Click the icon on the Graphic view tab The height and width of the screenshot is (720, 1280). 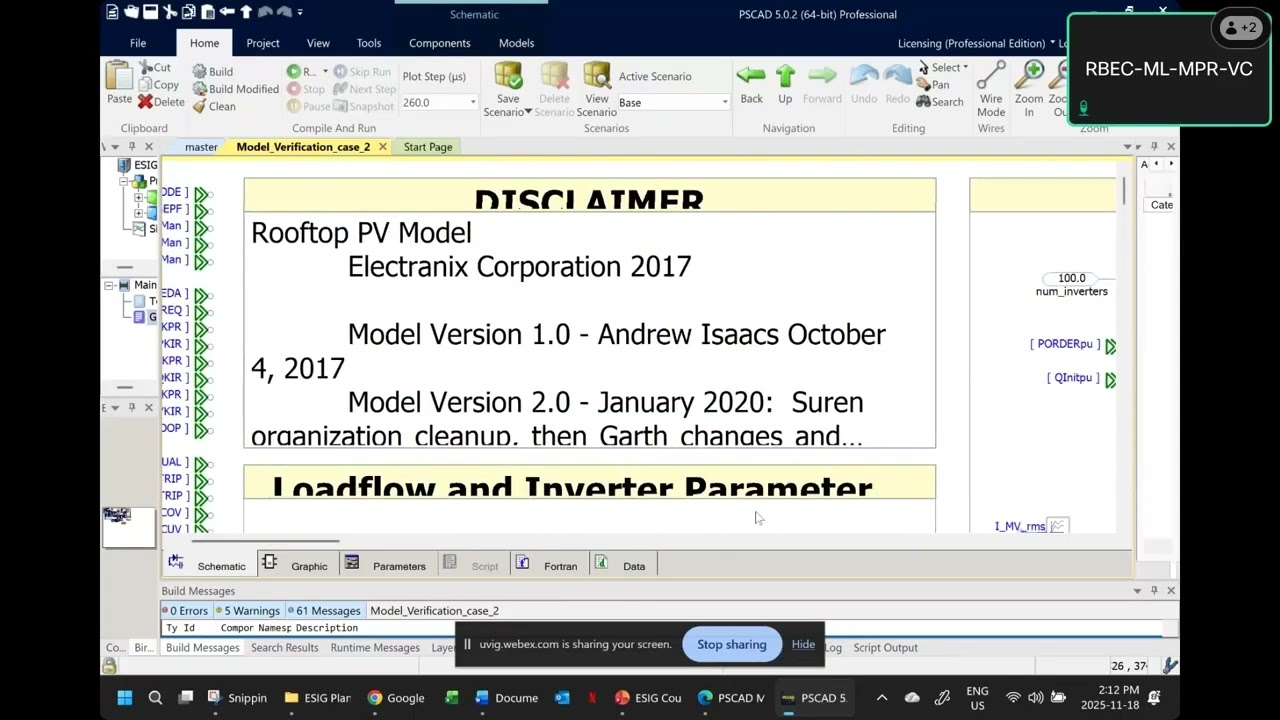point(269,563)
